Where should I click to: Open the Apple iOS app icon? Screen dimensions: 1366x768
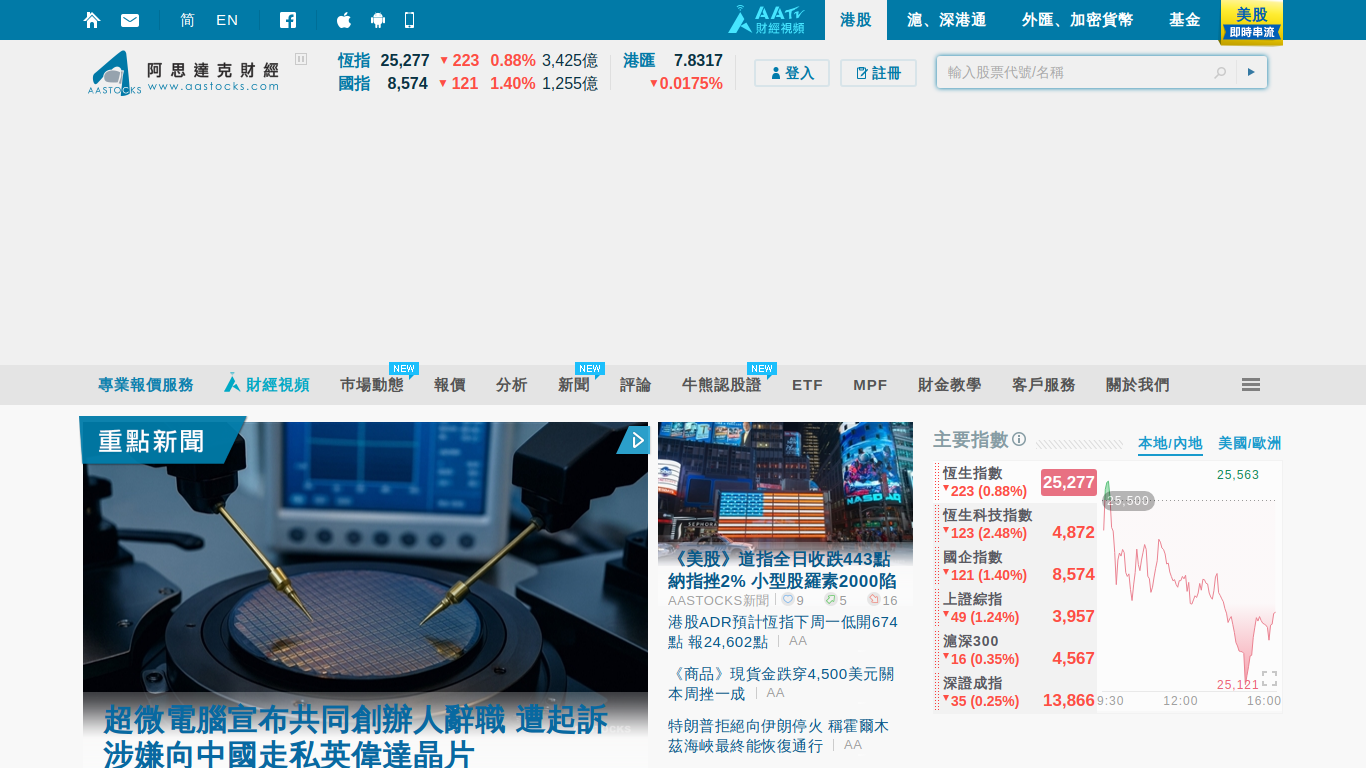(344, 20)
